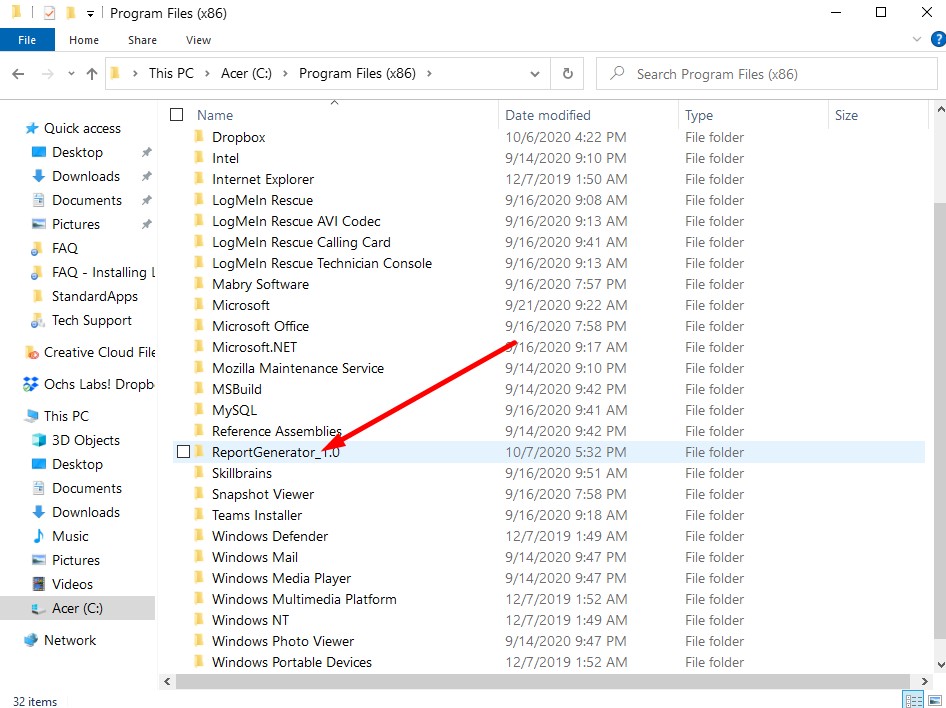Select the Internet Explorer folder
Image resolution: width=946 pixels, height=708 pixels.
[262, 180]
